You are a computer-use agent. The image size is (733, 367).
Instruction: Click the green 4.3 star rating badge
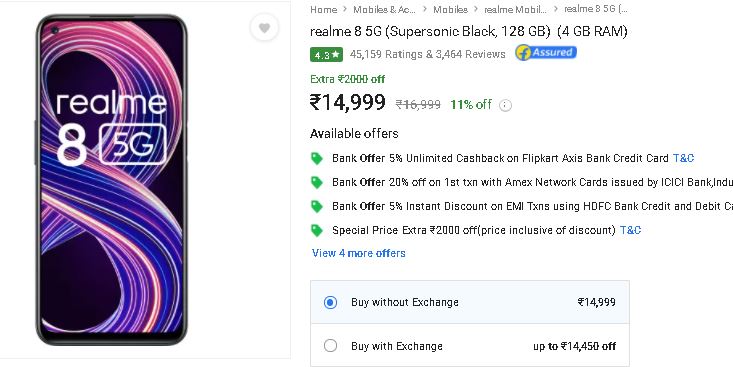[x=326, y=55]
